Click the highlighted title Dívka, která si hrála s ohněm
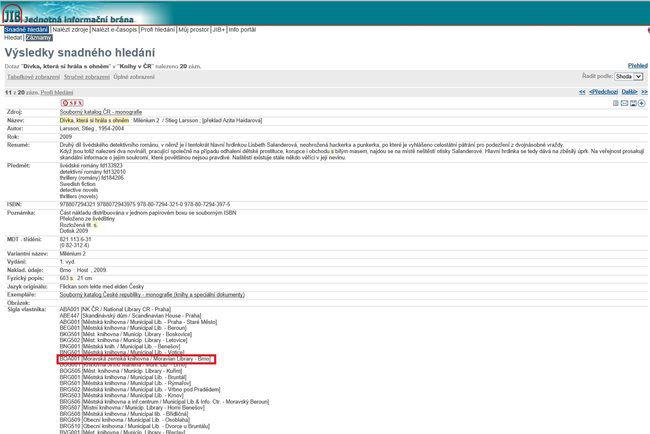The height and width of the screenshot is (434, 650). click(x=95, y=121)
